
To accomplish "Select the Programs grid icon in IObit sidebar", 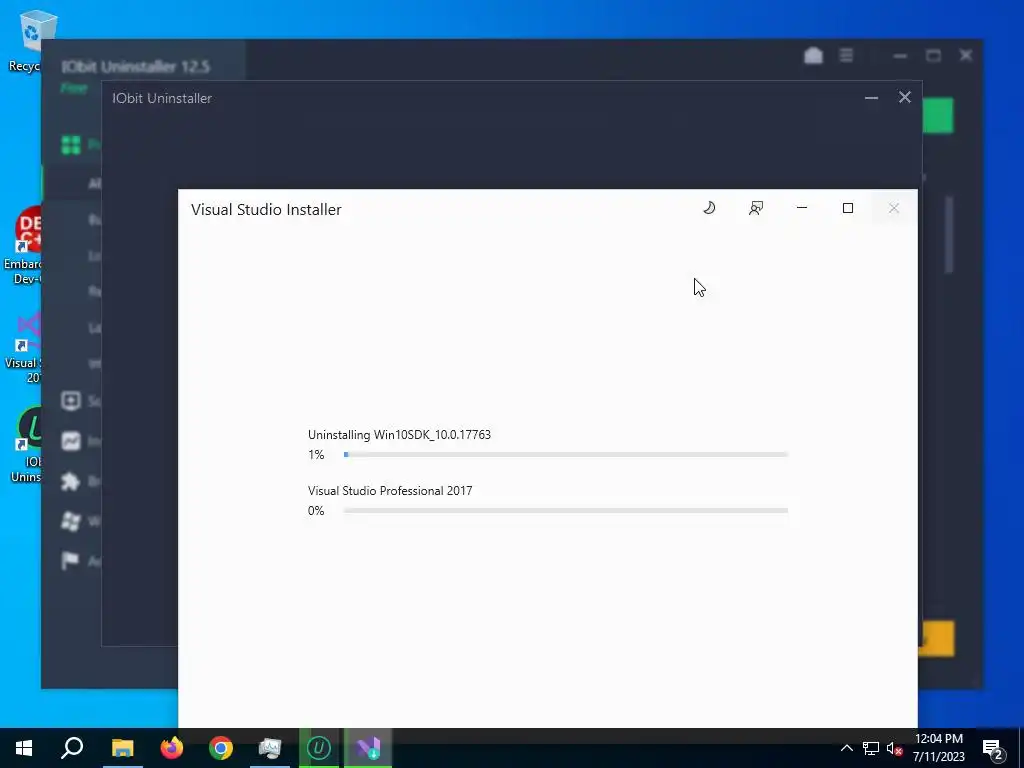I will pos(71,144).
